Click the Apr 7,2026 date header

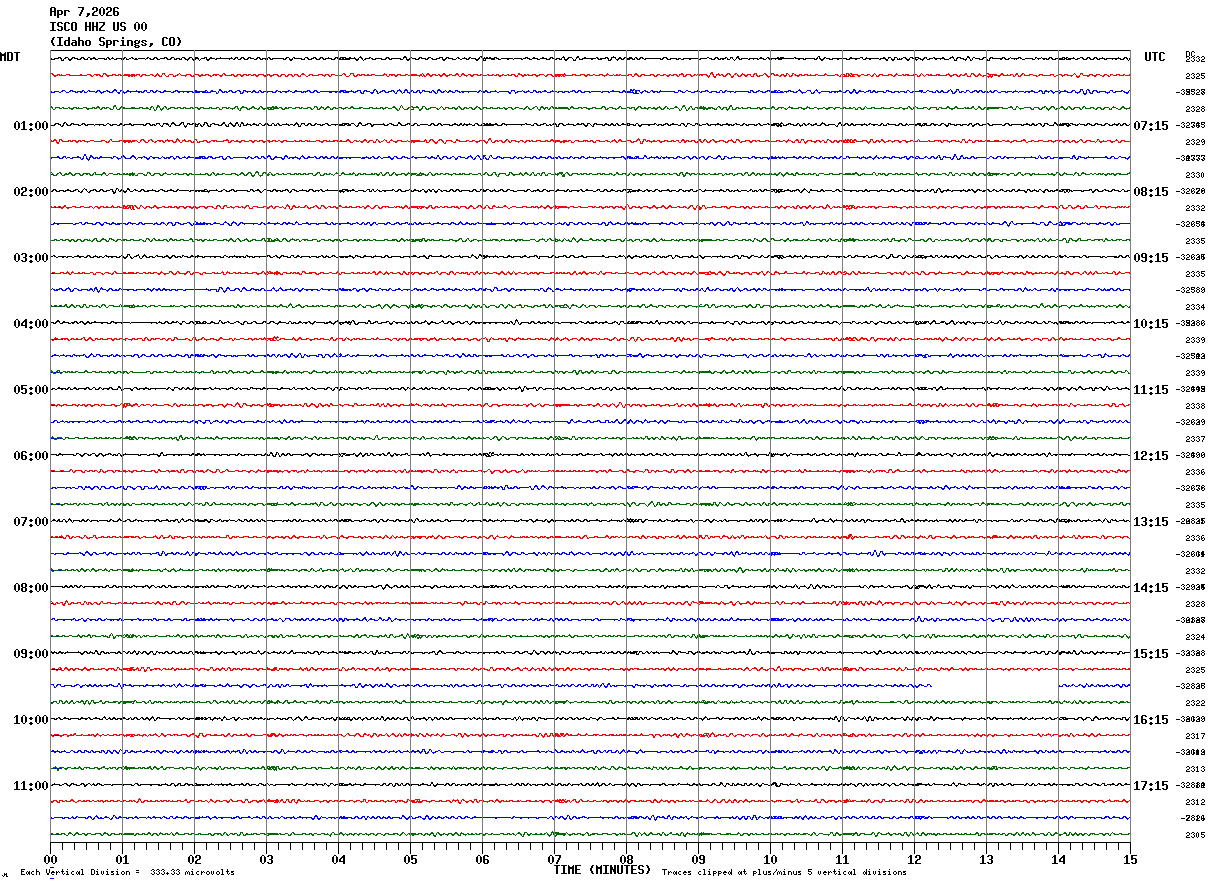pos(84,12)
